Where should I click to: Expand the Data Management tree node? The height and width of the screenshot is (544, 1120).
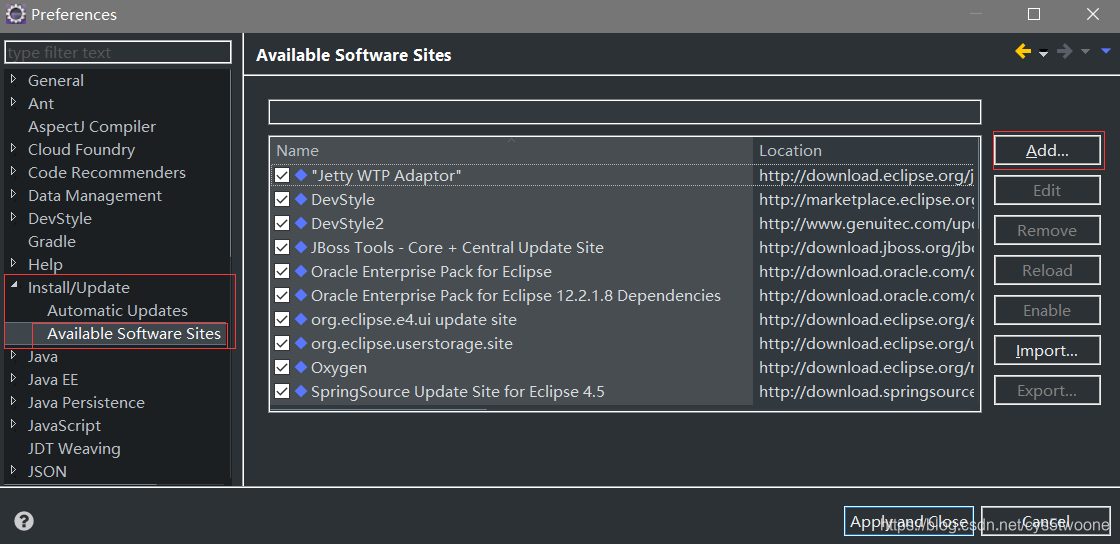coord(14,194)
